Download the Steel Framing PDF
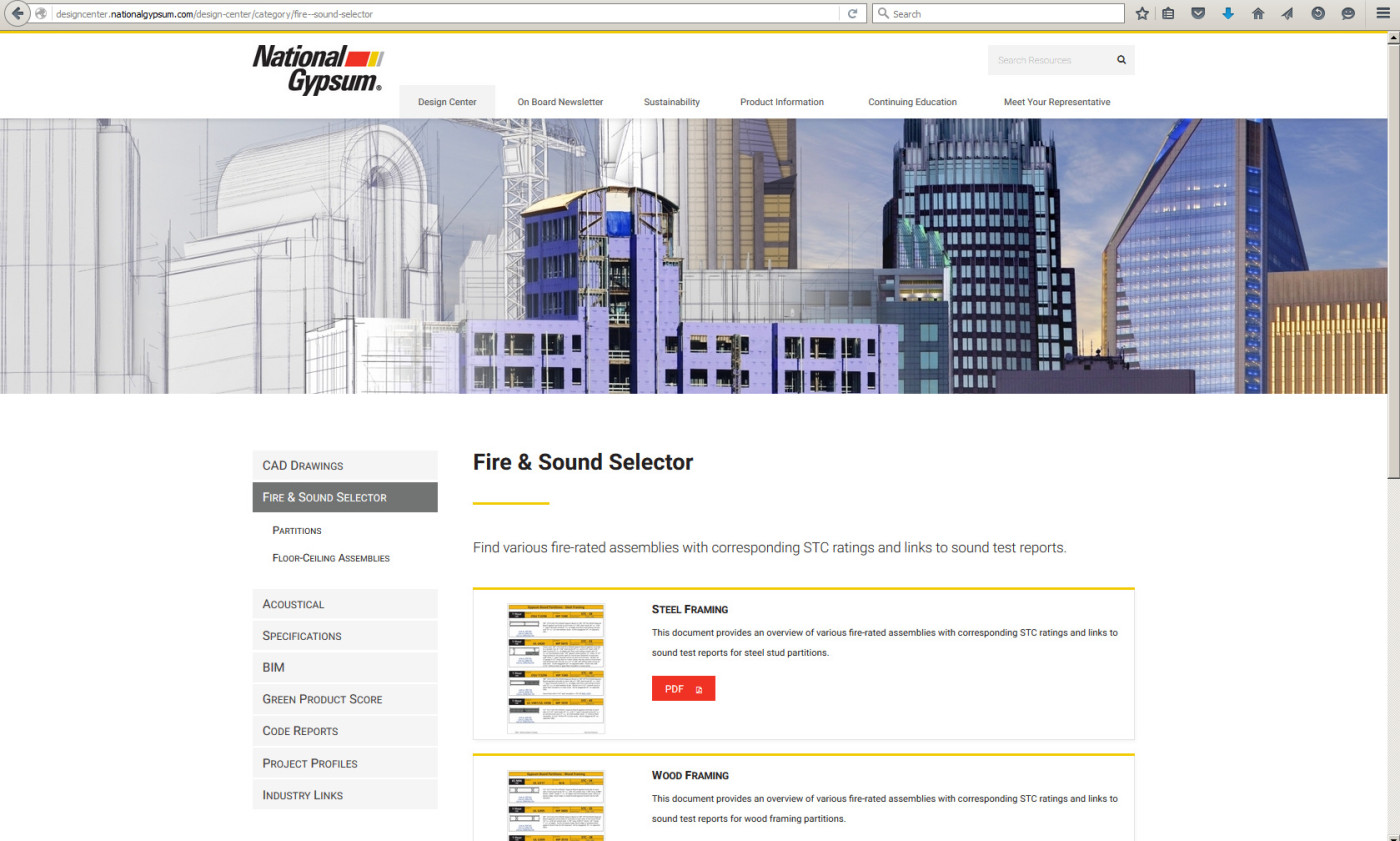 point(683,688)
